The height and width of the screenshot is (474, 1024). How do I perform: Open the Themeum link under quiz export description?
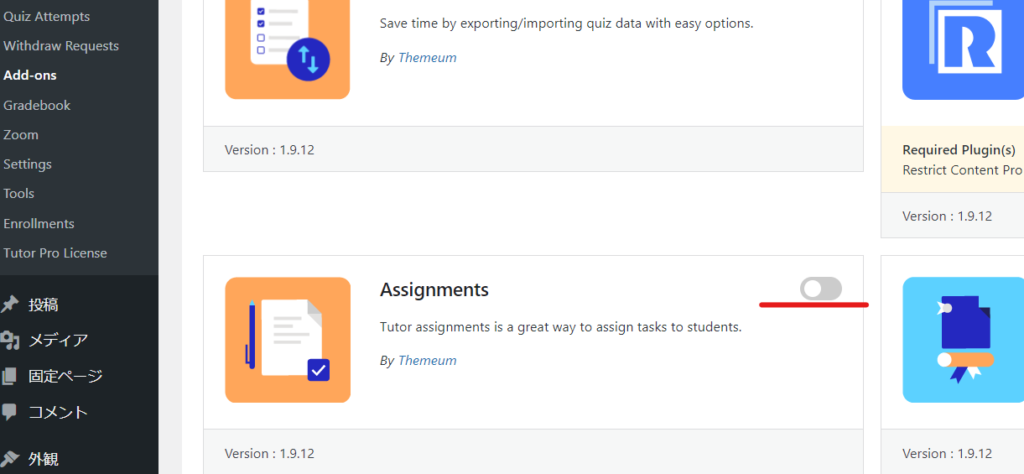[x=427, y=57]
